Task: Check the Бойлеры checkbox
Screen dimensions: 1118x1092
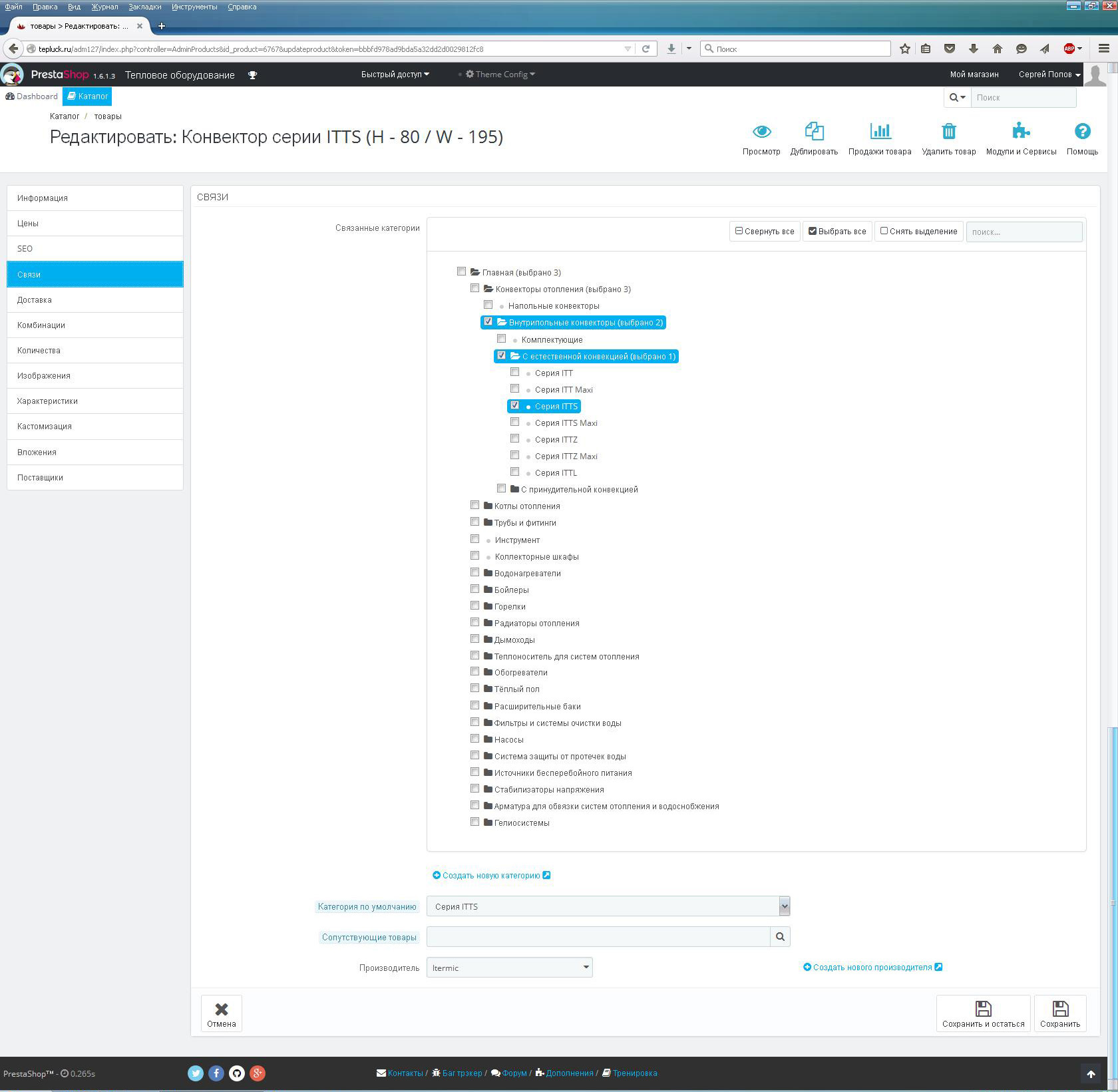Action: click(x=474, y=589)
